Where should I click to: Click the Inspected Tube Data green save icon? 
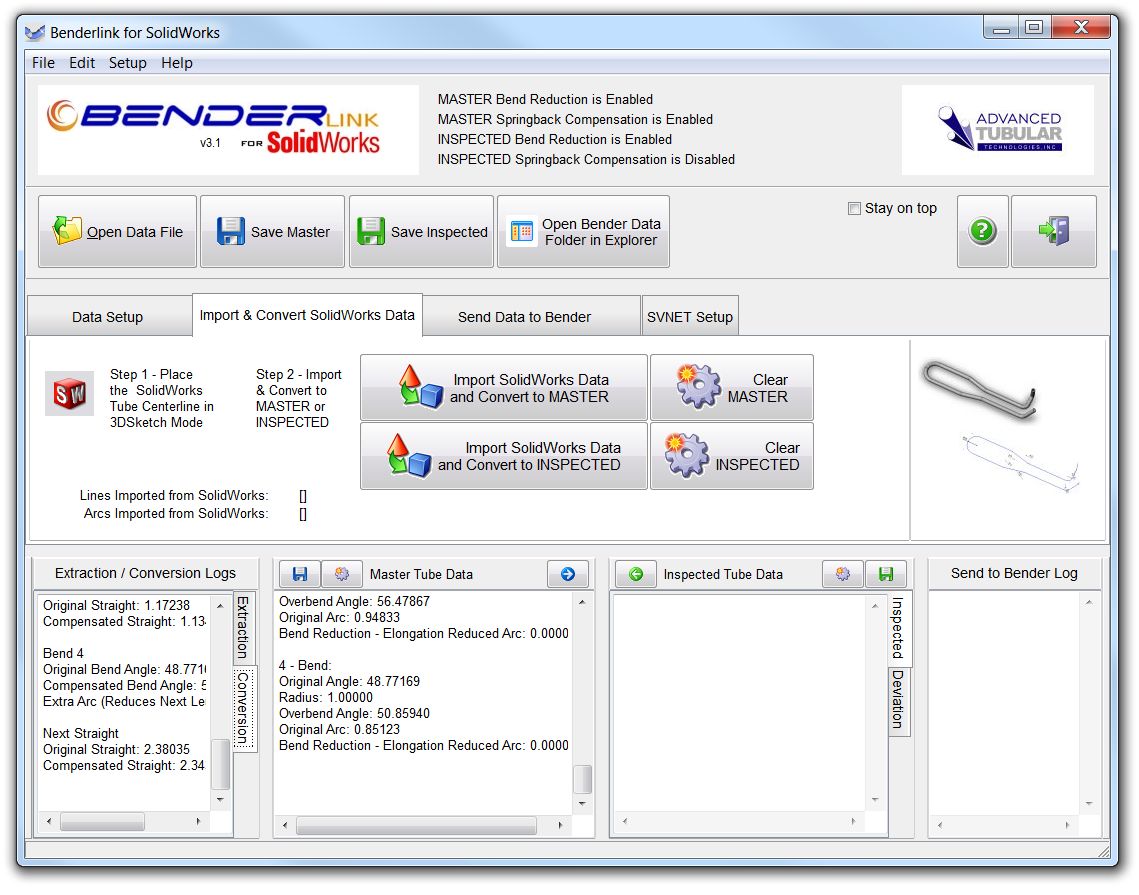885,574
